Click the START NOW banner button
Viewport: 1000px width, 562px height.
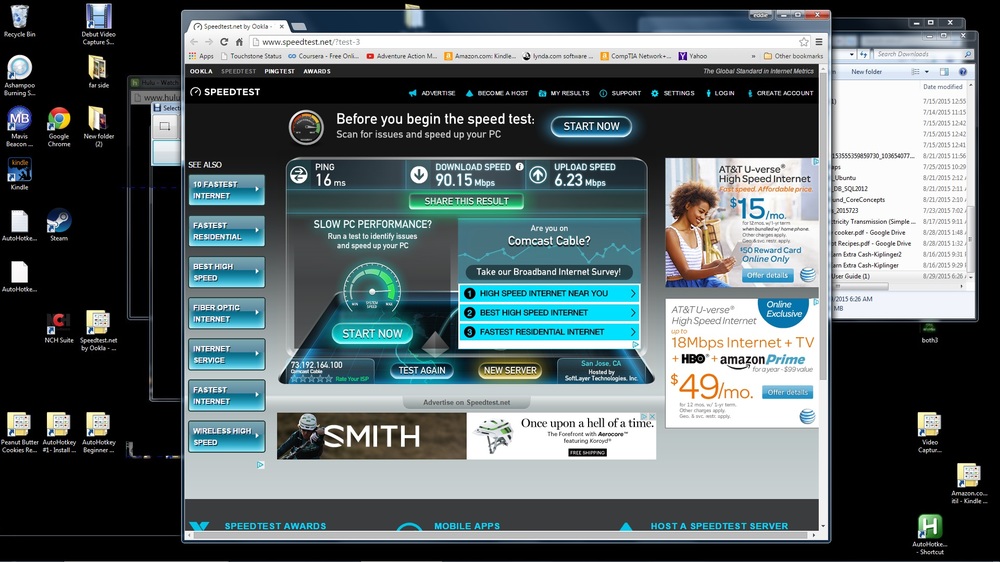591,126
